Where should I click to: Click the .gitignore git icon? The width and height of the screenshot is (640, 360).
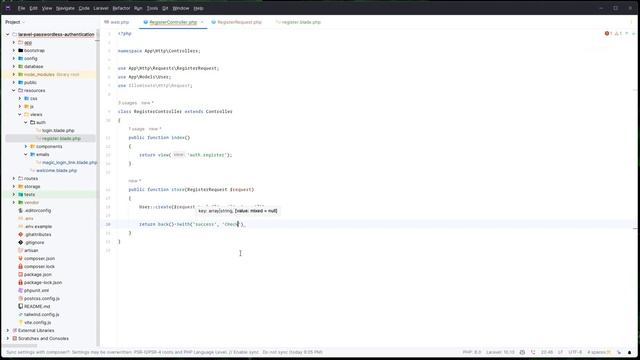[x=20, y=242]
